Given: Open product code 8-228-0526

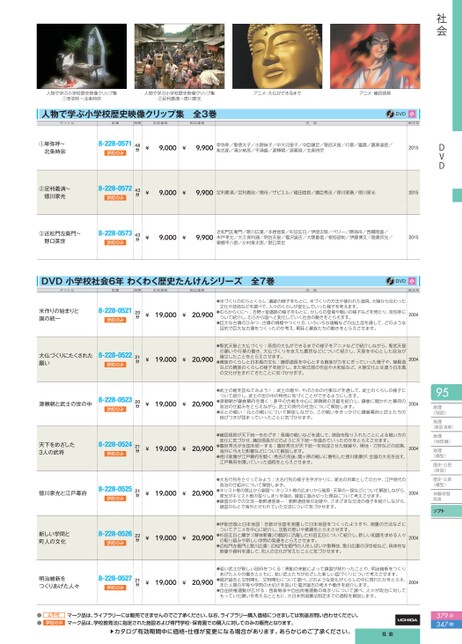Looking at the screenshot, I should click(x=115, y=534).
